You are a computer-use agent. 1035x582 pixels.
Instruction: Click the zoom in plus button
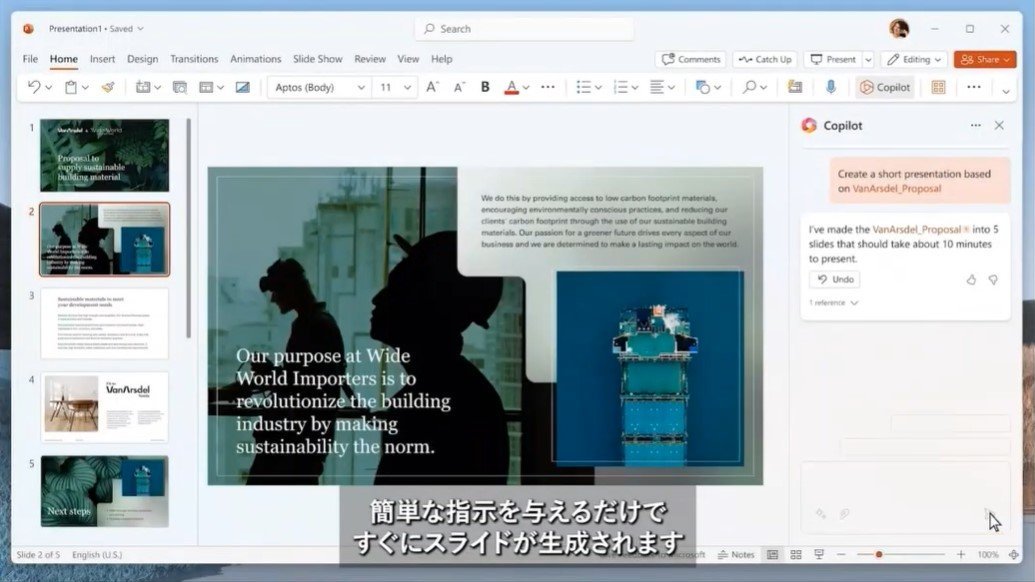pos(961,555)
